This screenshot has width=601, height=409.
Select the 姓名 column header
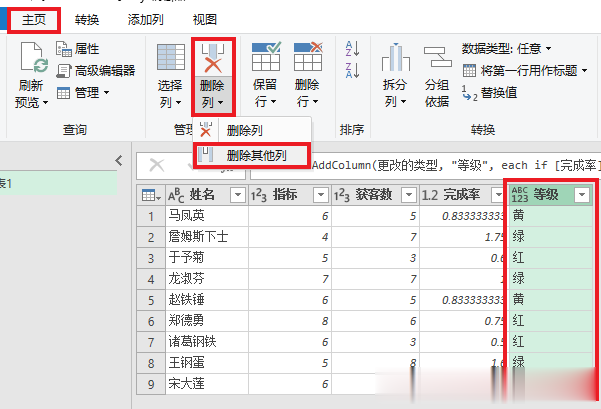(x=207, y=195)
